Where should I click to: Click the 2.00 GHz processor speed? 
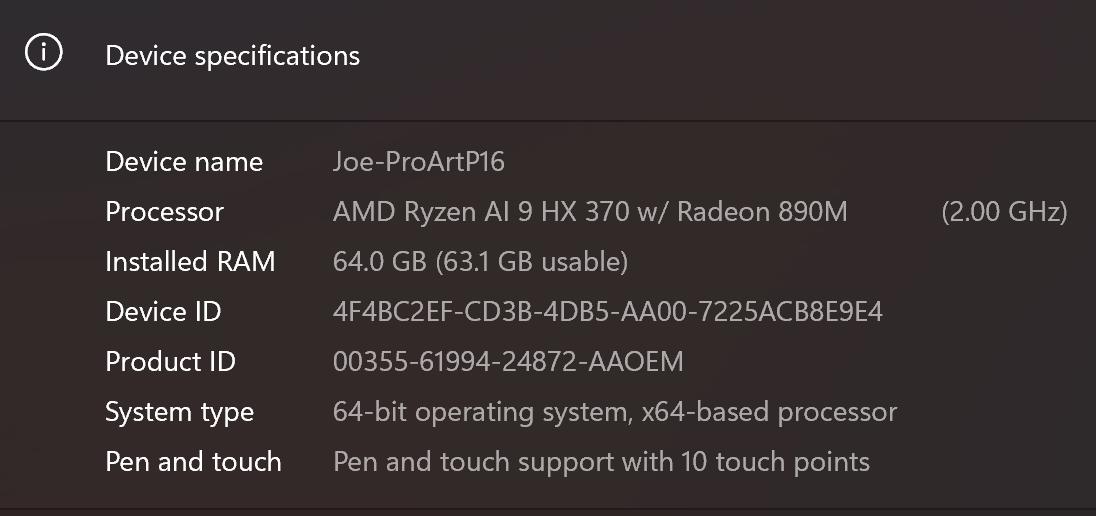[x=1004, y=212]
